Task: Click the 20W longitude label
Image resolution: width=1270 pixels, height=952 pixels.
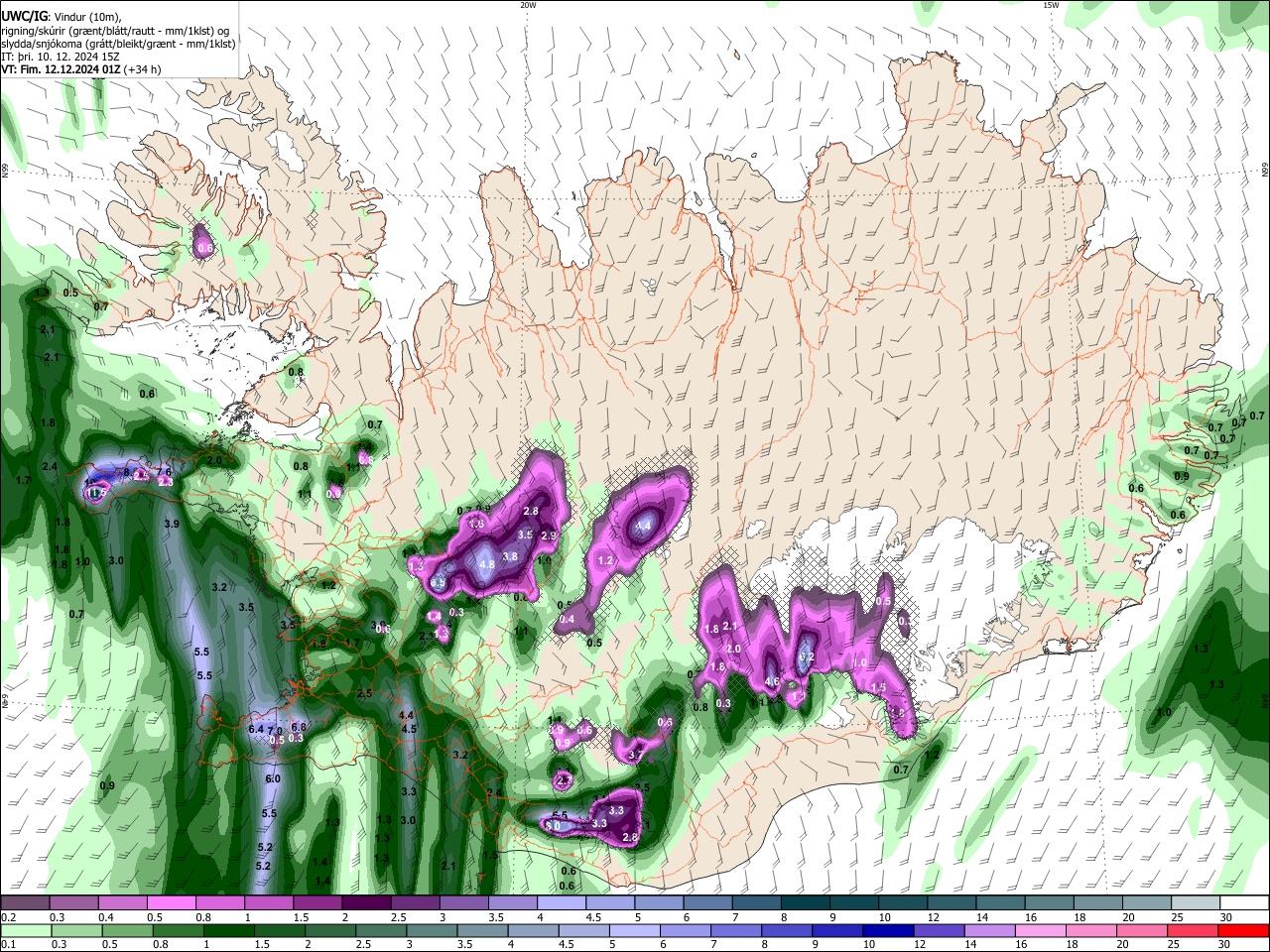Action: 528,5
